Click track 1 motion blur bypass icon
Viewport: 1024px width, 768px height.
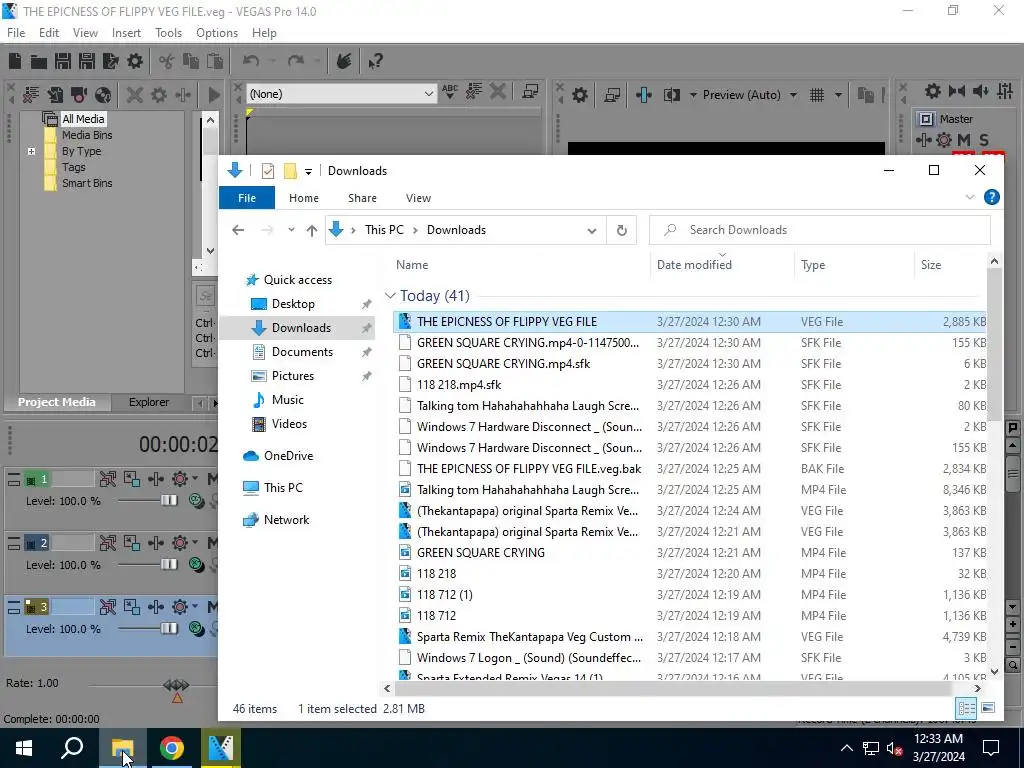coord(108,479)
